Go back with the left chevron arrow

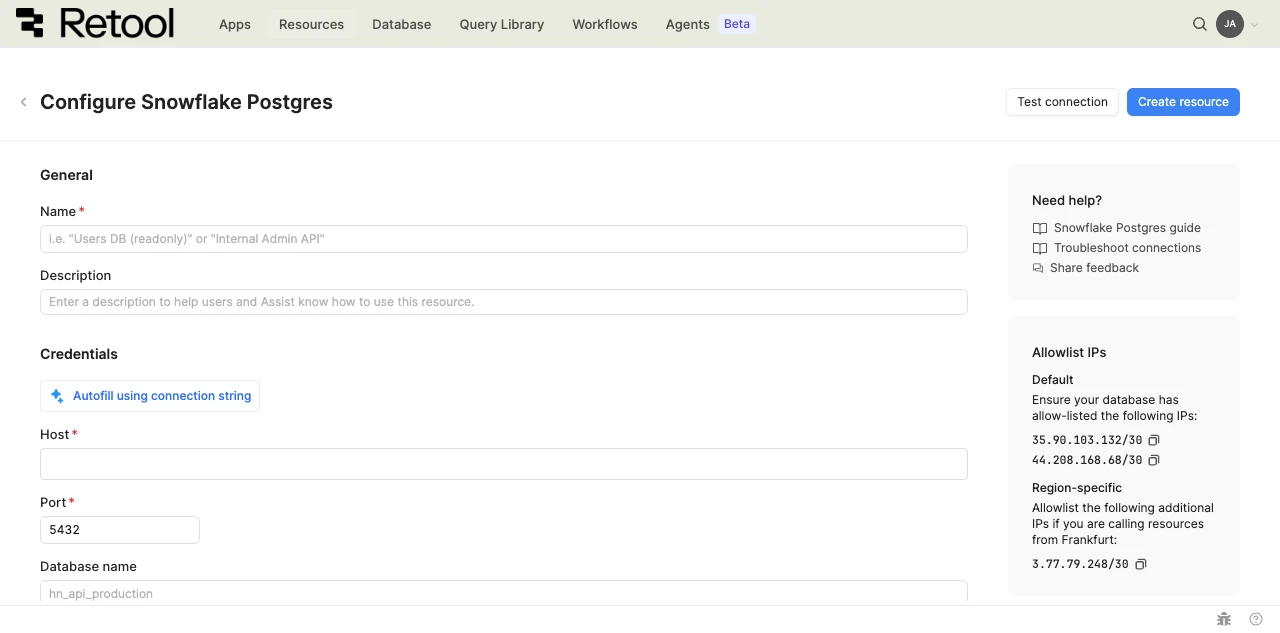(x=24, y=102)
